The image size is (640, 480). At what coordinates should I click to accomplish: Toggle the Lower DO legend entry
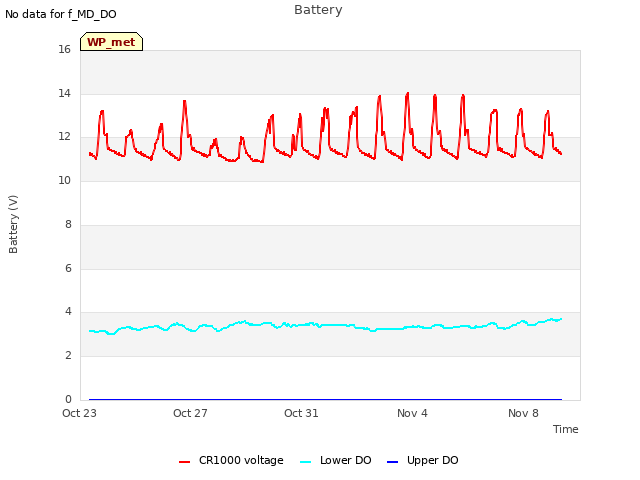[x=336, y=460]
